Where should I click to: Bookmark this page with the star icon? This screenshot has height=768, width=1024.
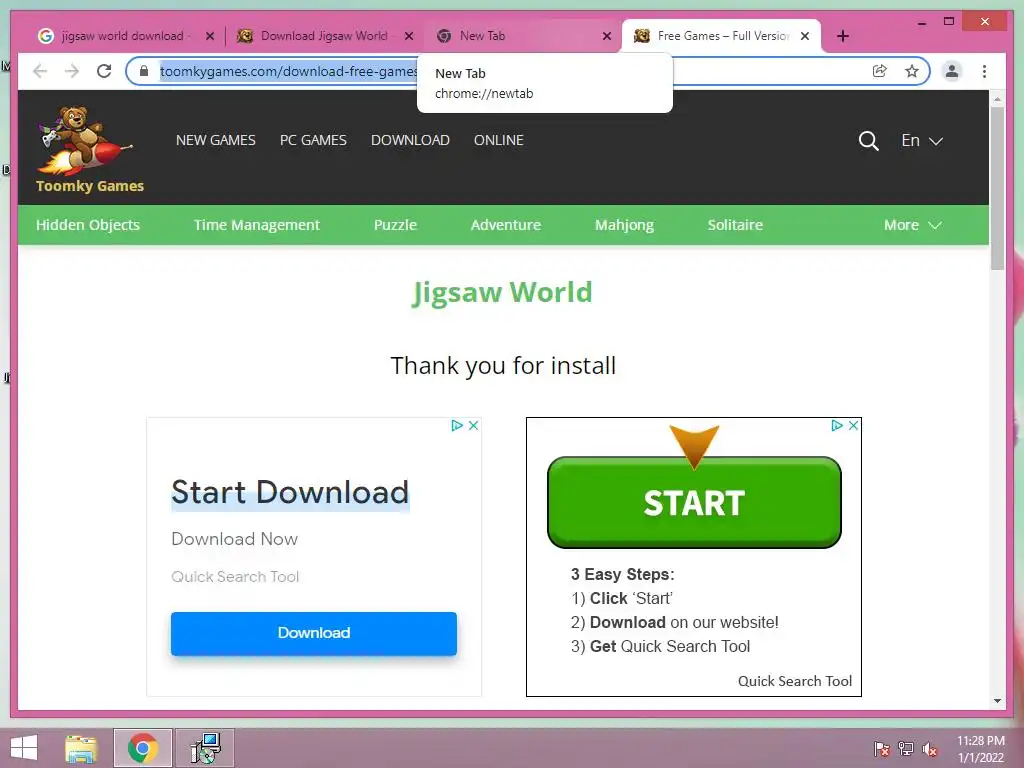click(x=912, y=71)
